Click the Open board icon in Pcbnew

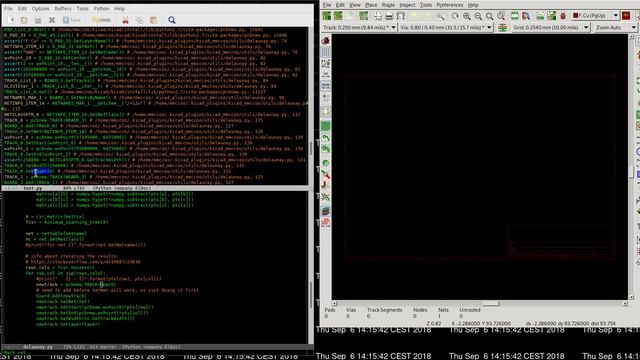[x=338, y=16]
